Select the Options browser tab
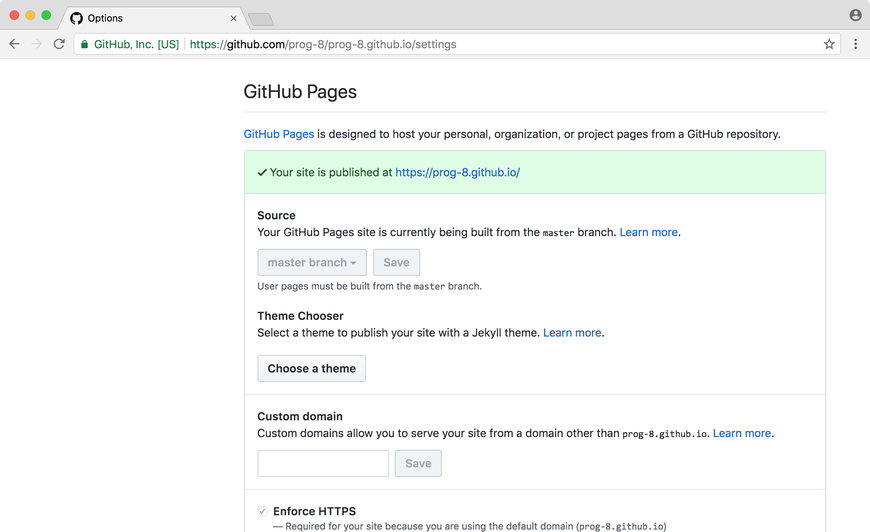The width and height of the screenshot is (870, 532). (x=153, y=18)
